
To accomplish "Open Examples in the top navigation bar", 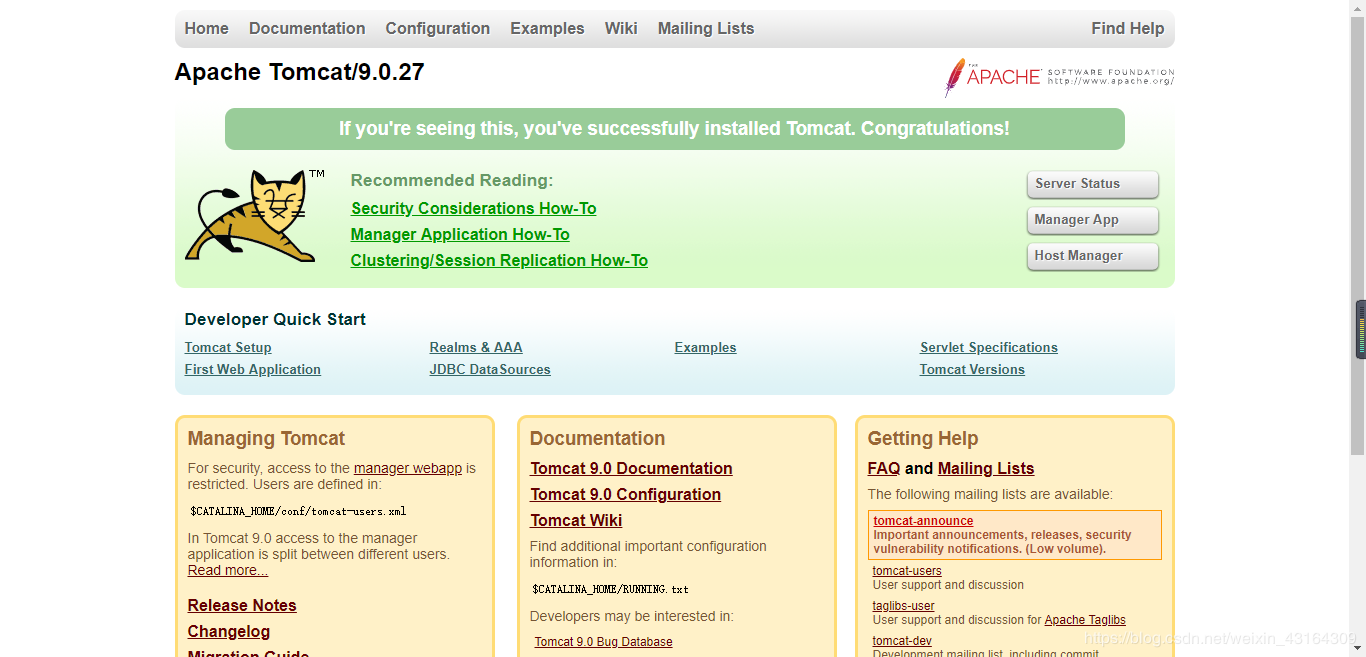I will point(547,28).
